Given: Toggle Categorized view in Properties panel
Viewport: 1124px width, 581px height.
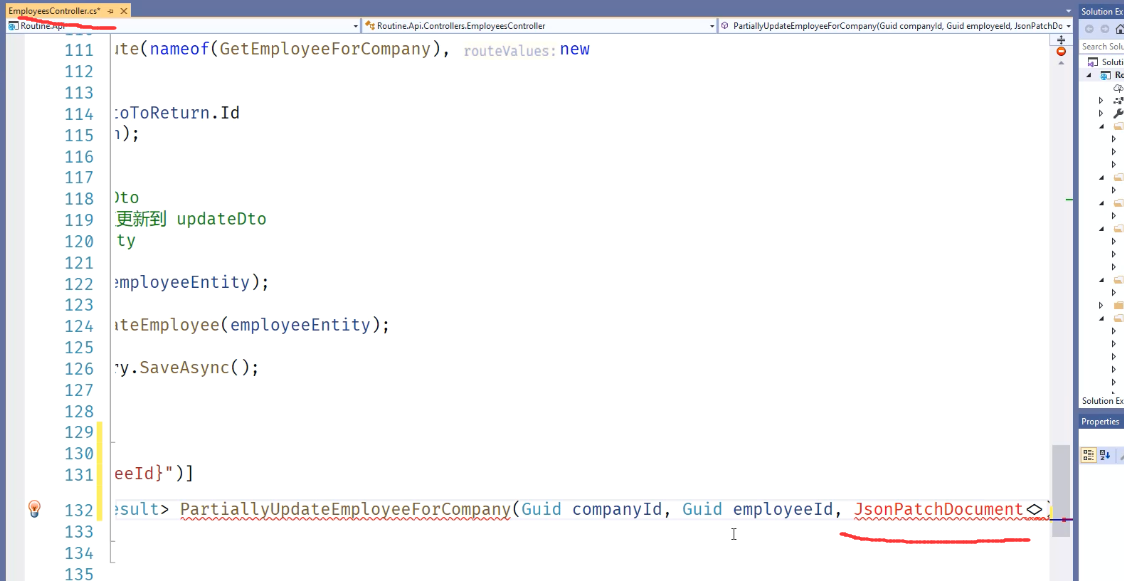Looking at the screenshot, I should [x=1089, y=455].
